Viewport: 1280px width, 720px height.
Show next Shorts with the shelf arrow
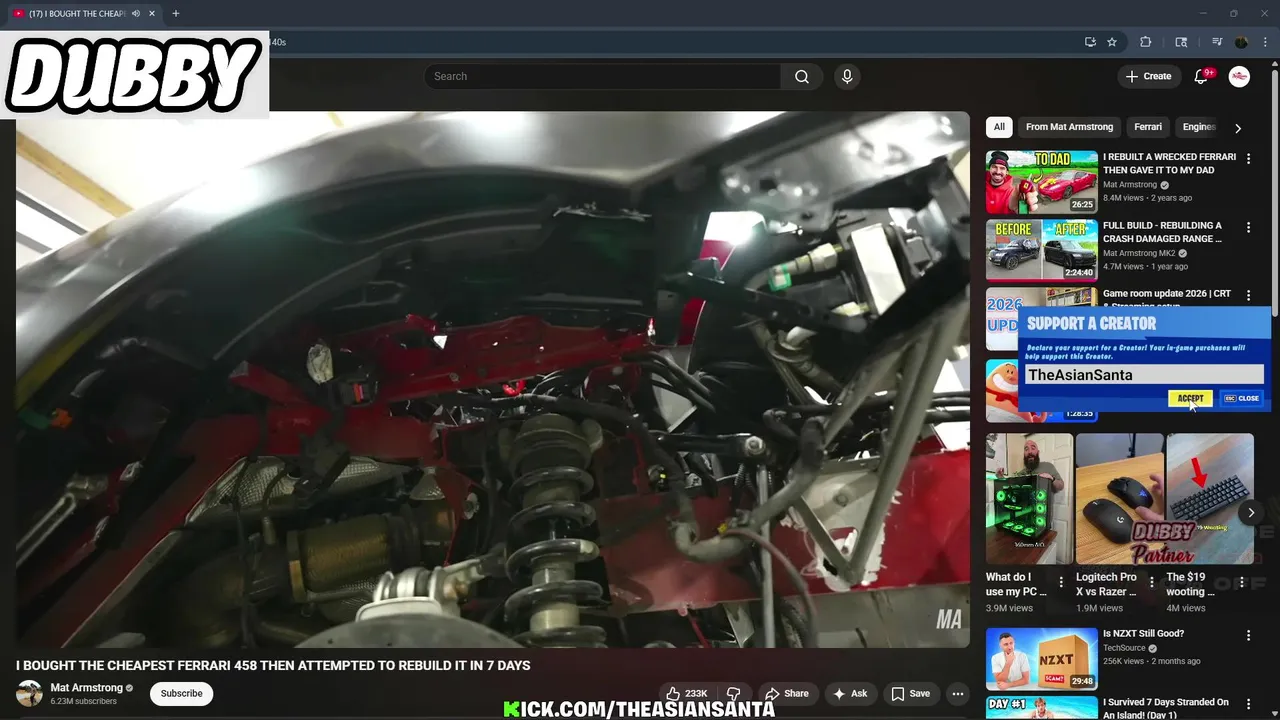1251,512
